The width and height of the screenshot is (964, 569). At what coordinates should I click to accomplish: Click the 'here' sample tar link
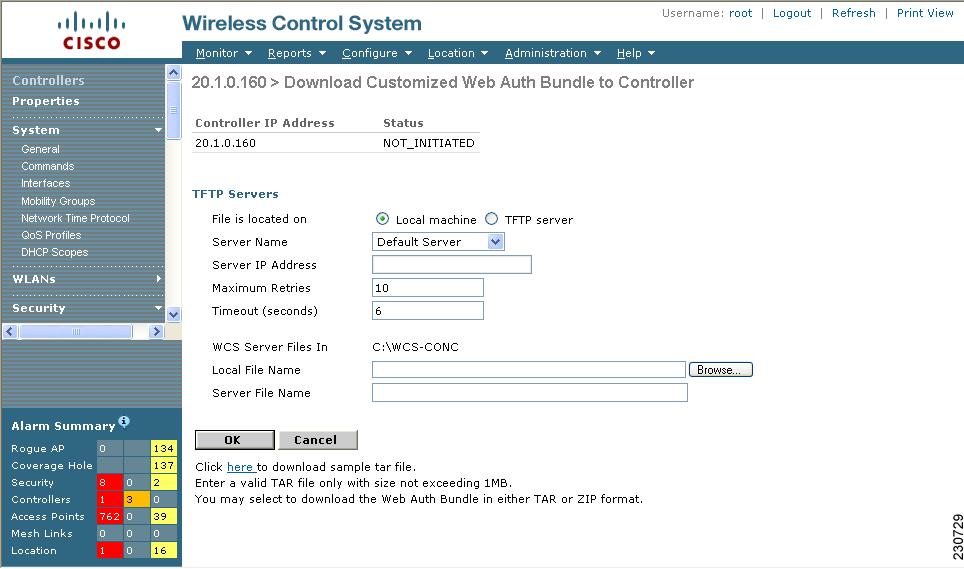240,467
